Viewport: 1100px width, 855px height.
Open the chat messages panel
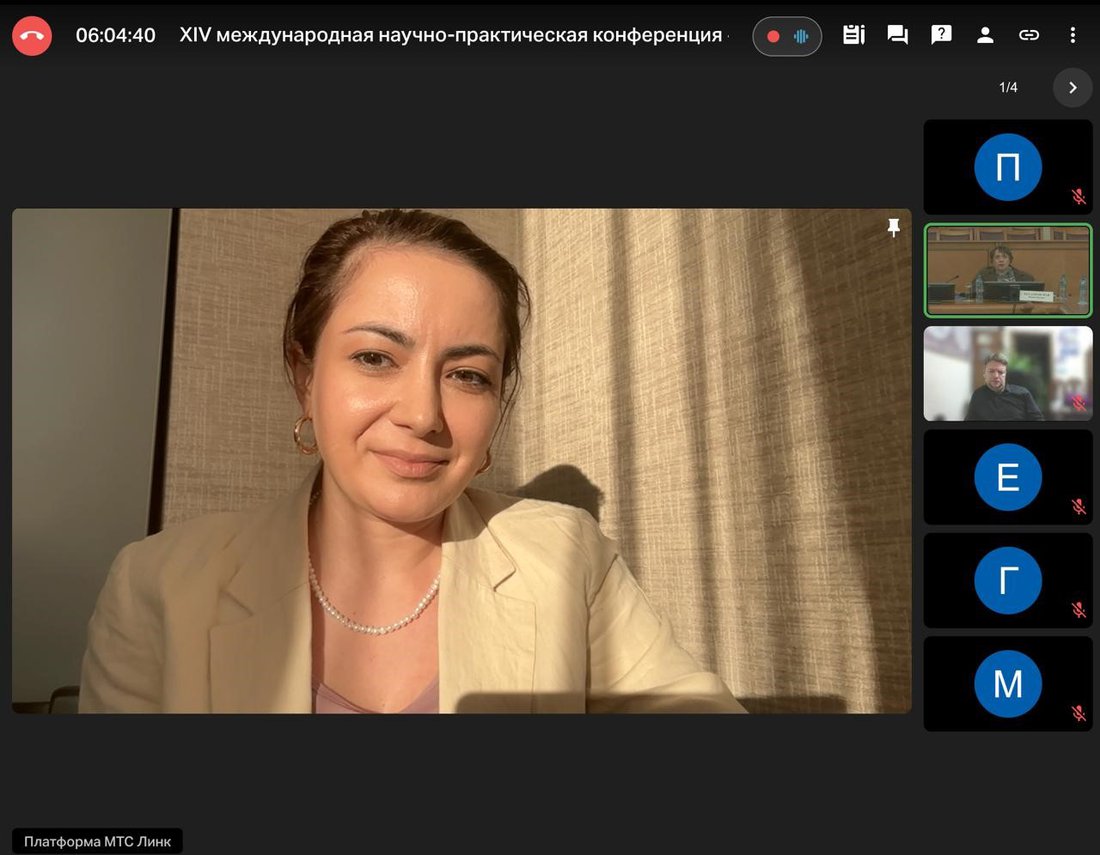pos(897,35)
